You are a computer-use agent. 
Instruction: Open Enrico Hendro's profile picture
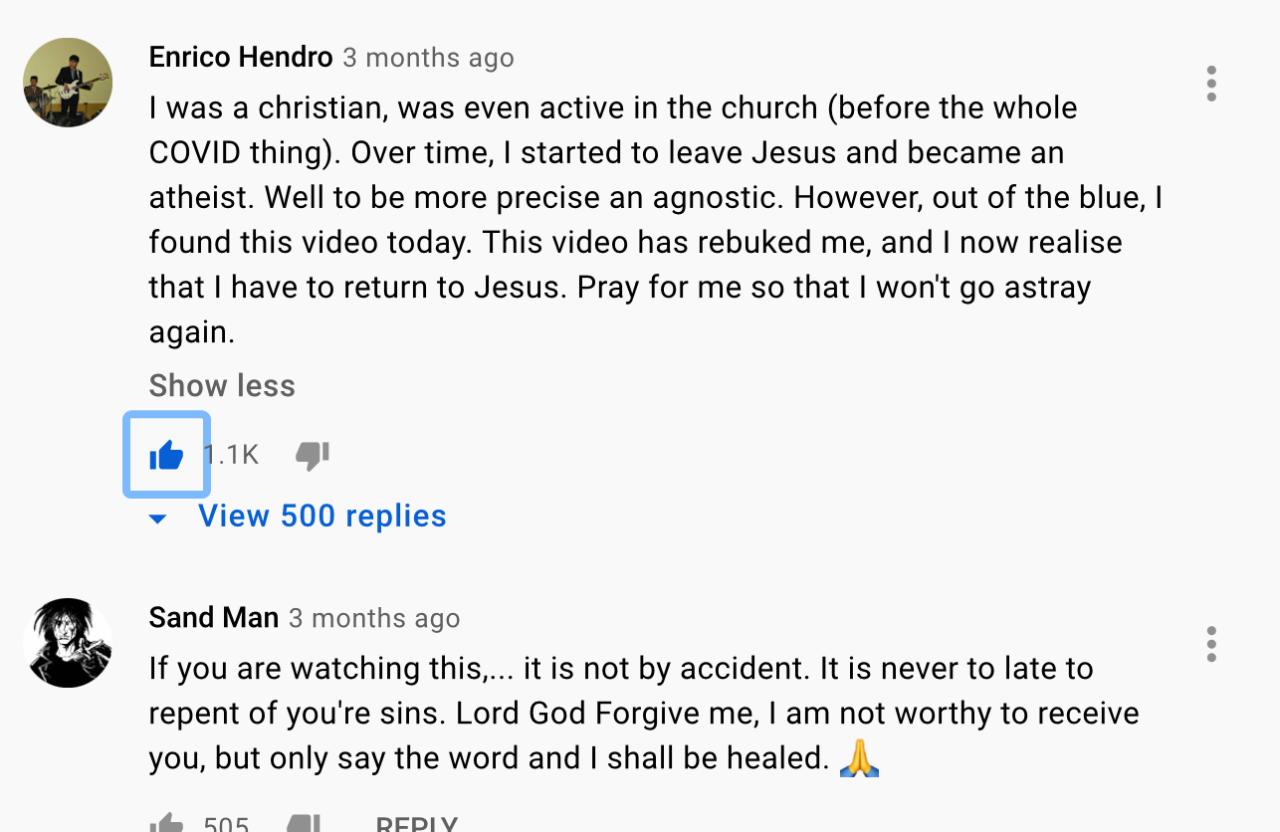[68, 83]
